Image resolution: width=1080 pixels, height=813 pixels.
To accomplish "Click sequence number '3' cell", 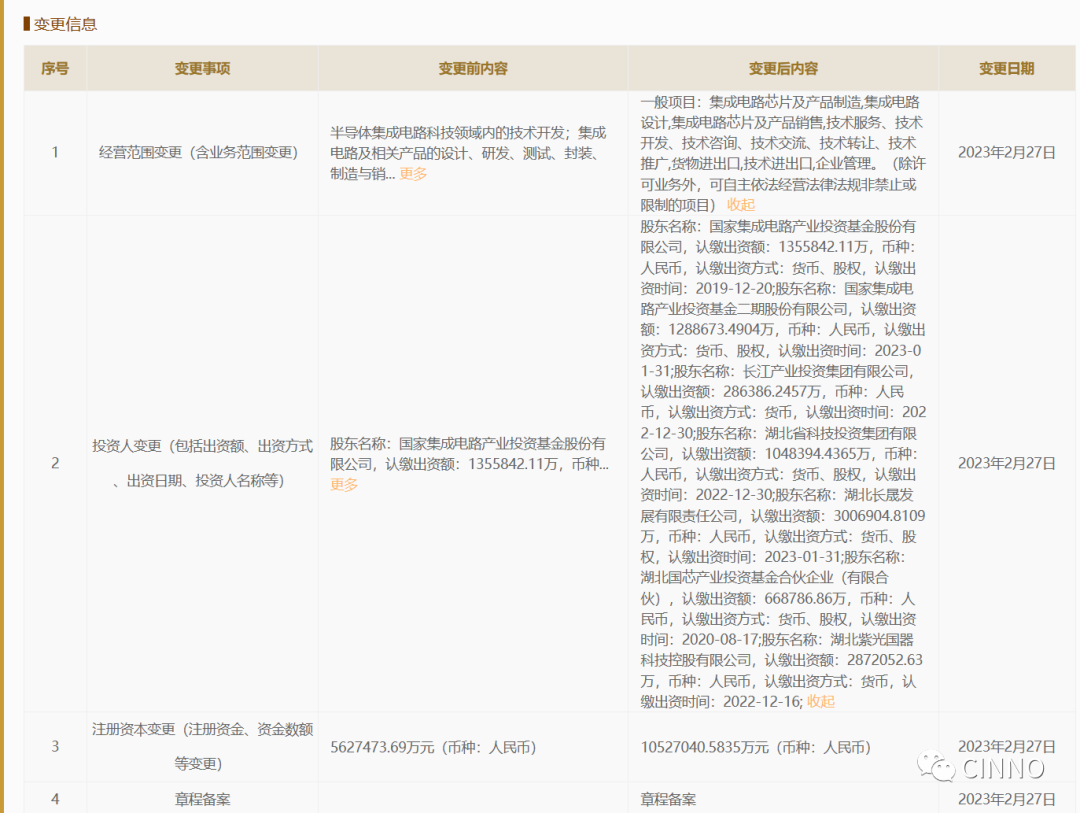I will 55,746.
